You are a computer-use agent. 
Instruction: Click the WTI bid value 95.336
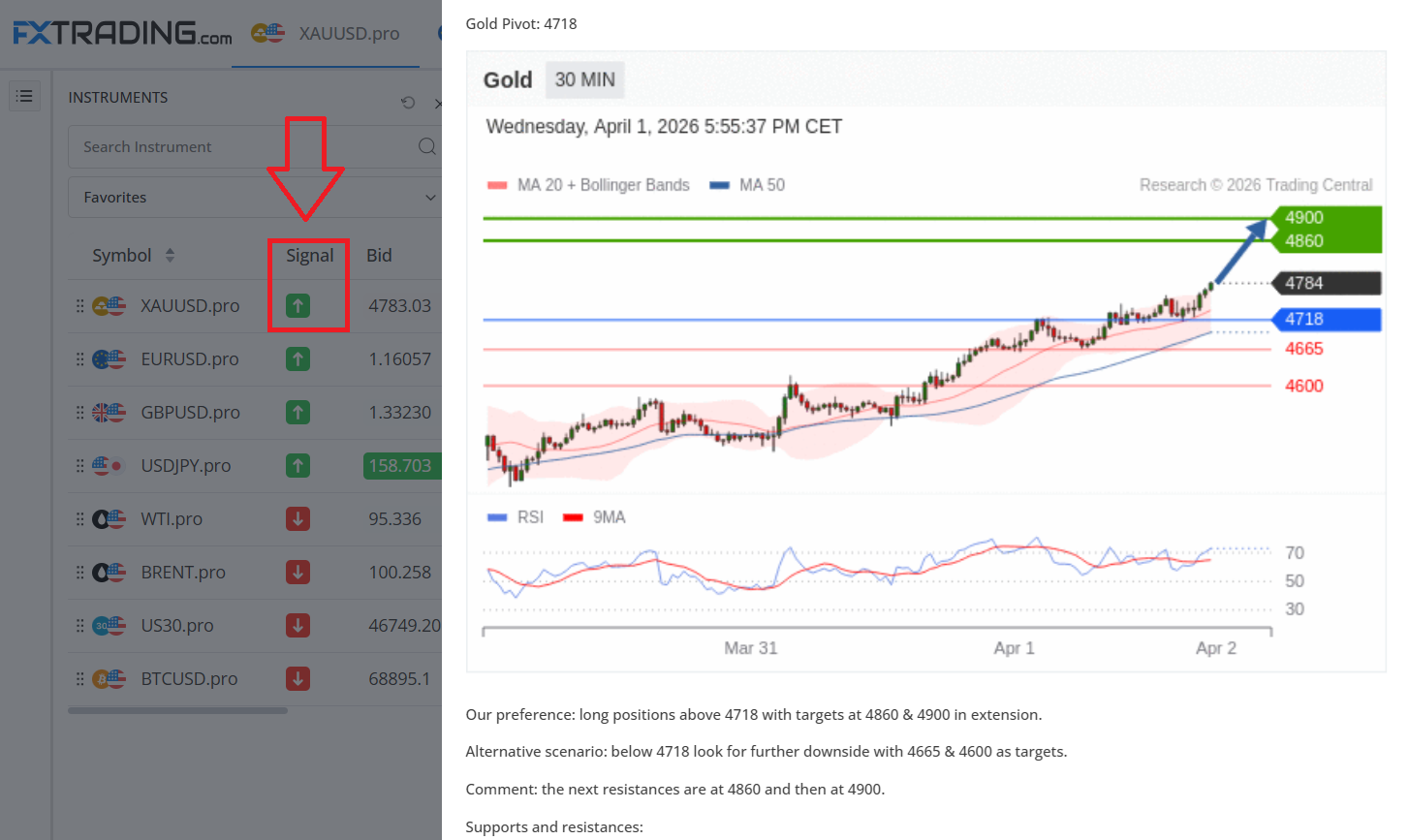click(x=394, y=519)
